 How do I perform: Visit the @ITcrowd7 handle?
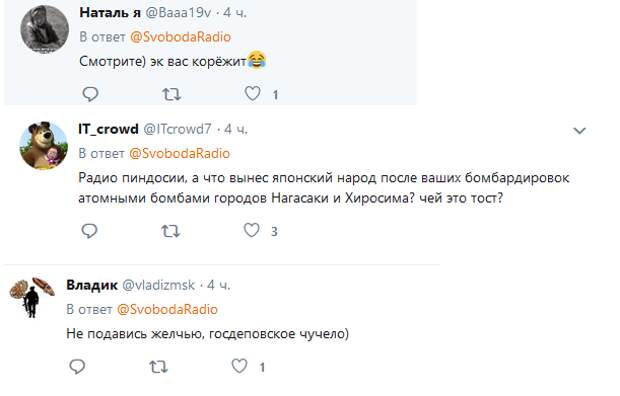177,129
